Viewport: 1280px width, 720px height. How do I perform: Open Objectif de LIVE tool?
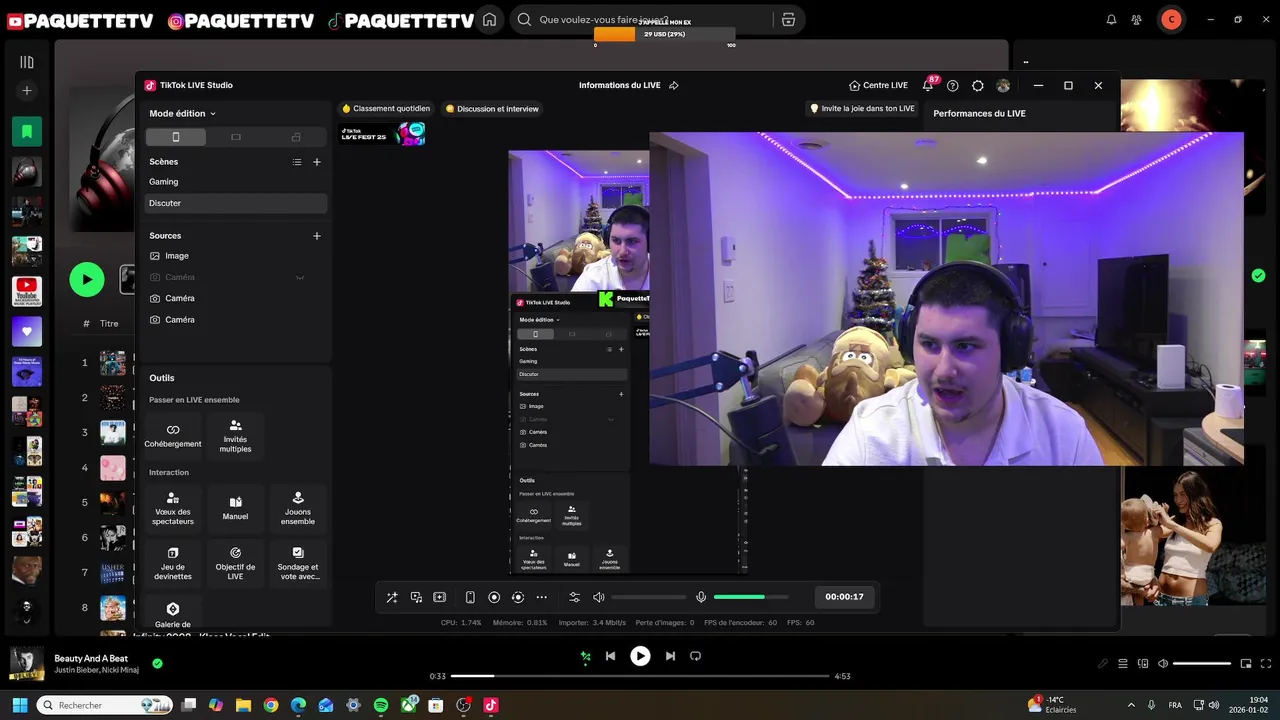236,564
